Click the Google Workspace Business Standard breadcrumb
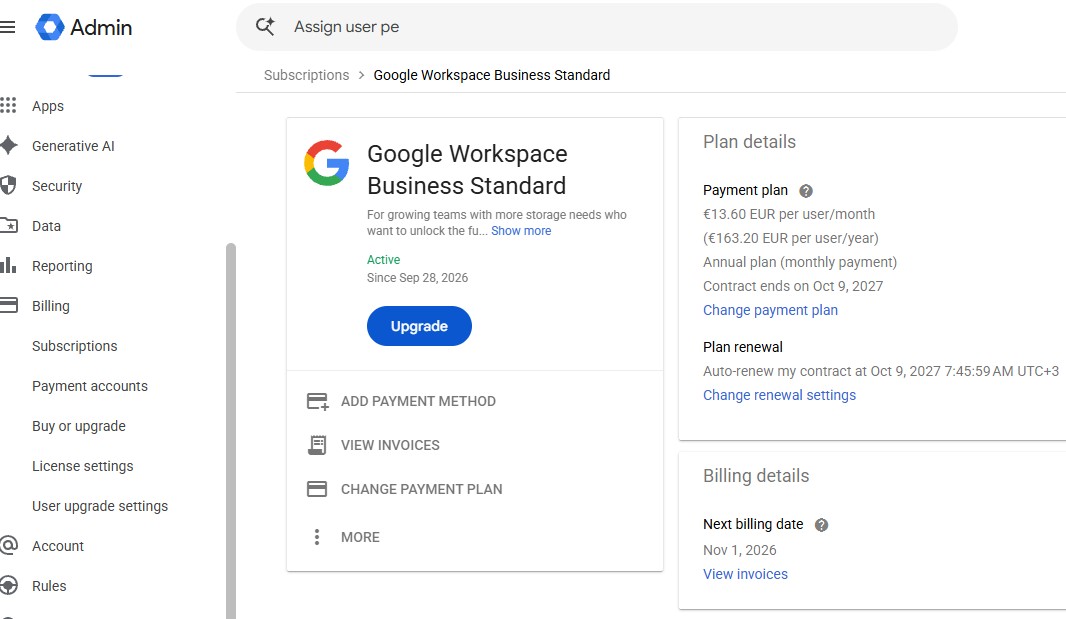The image size is (1066, 619). point(492,75)
